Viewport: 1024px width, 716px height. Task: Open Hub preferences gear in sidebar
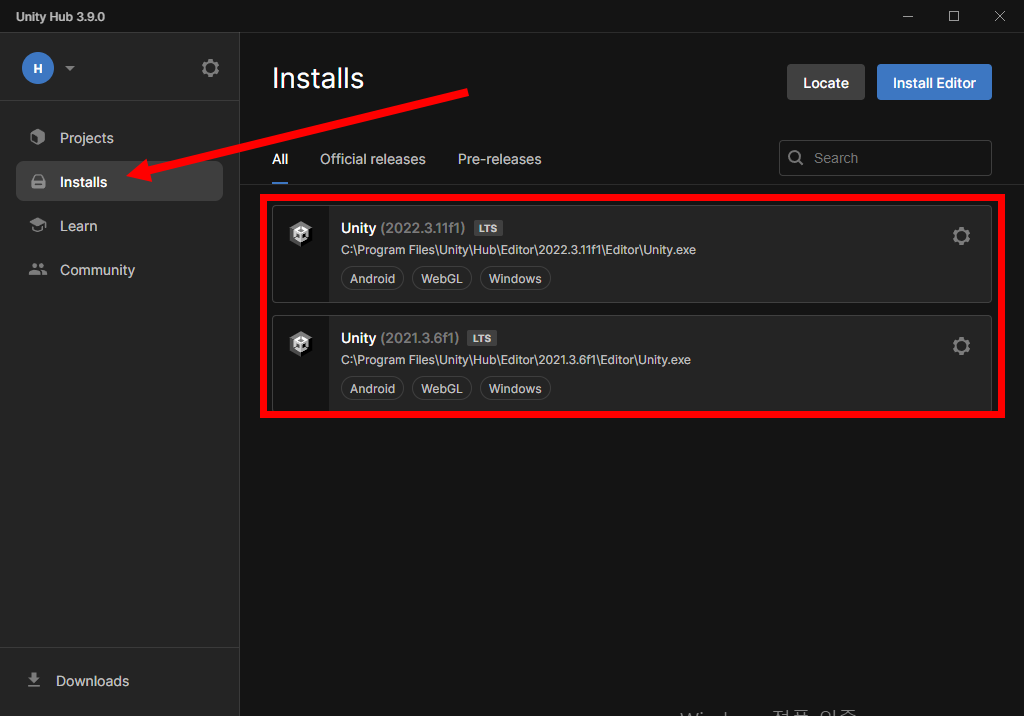pyautogui.click(x=210, y=68)
